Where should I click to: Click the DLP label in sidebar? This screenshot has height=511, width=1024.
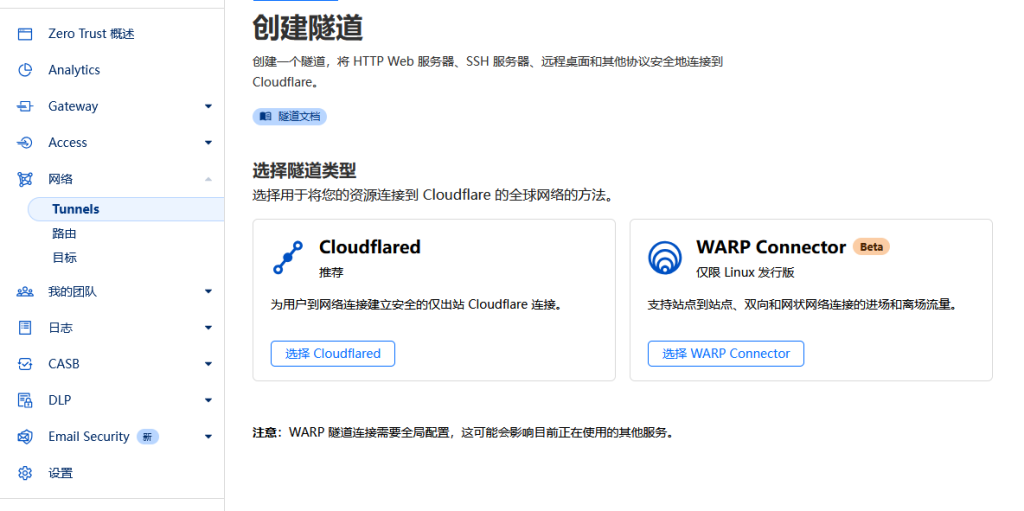pyautogui.click(x=60, y=400)
